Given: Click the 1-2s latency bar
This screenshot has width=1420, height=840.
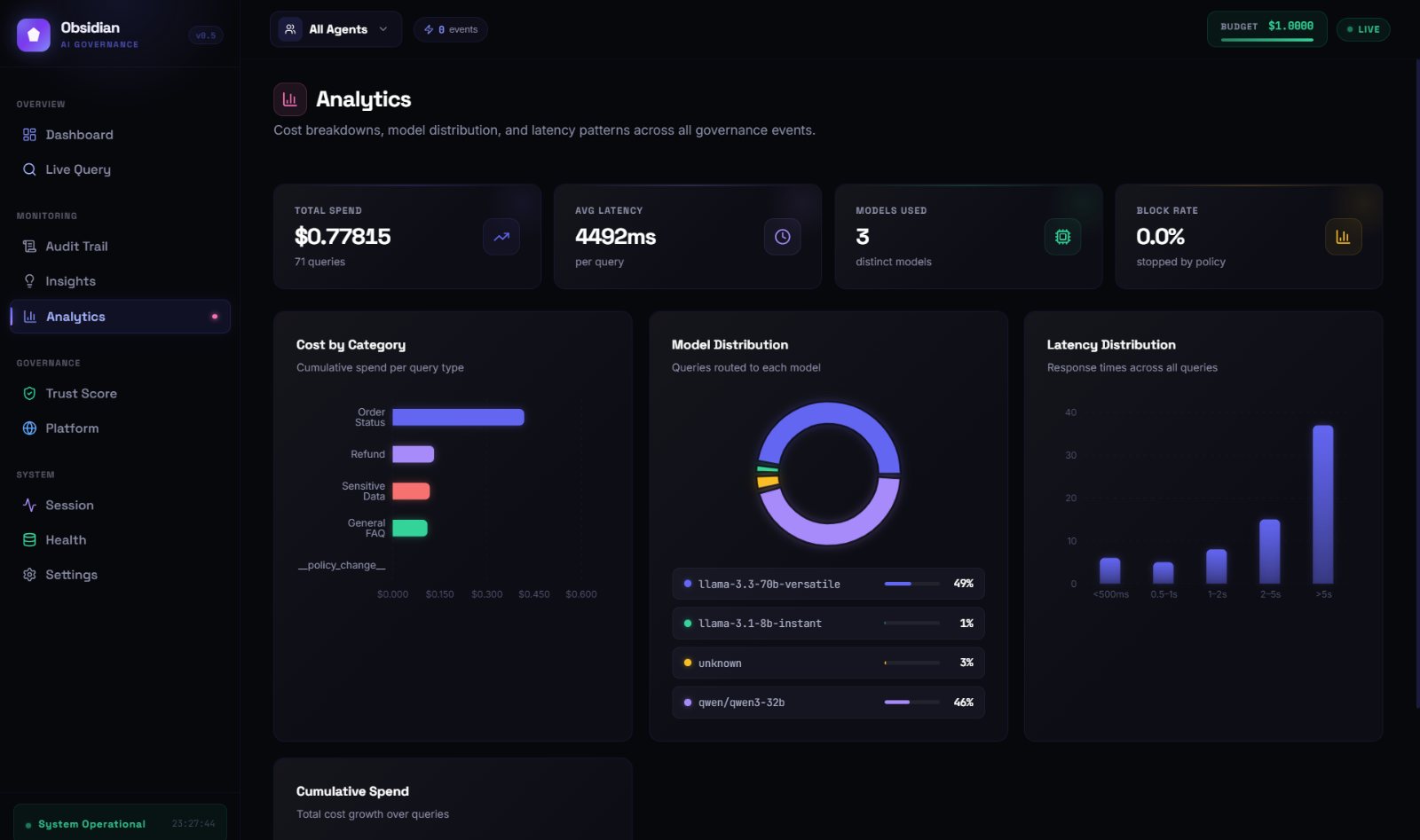Looking at the screenshot, I should point(1216,567).
